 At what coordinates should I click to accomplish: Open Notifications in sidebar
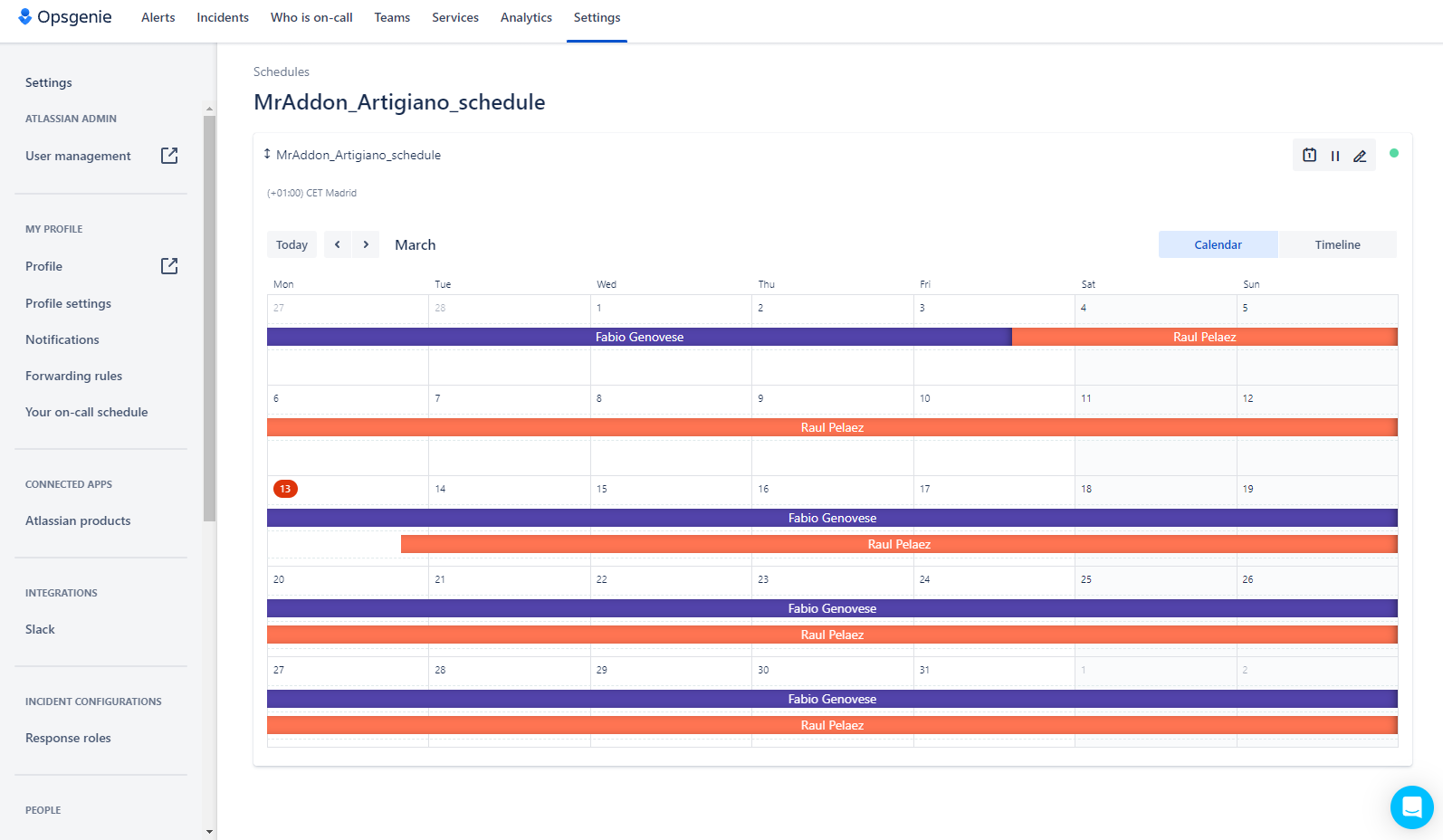coord(62,339)
